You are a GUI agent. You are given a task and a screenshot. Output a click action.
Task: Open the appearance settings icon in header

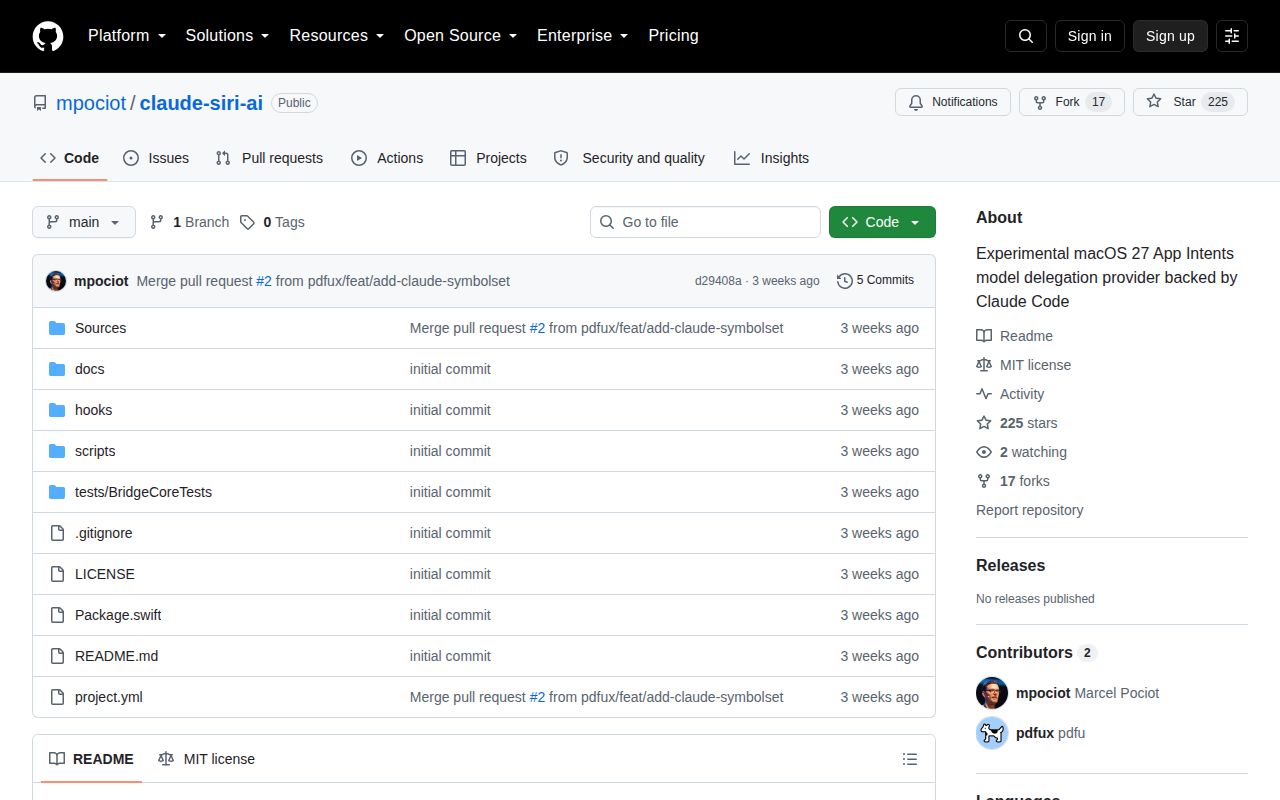click(x=1232, y=36)
